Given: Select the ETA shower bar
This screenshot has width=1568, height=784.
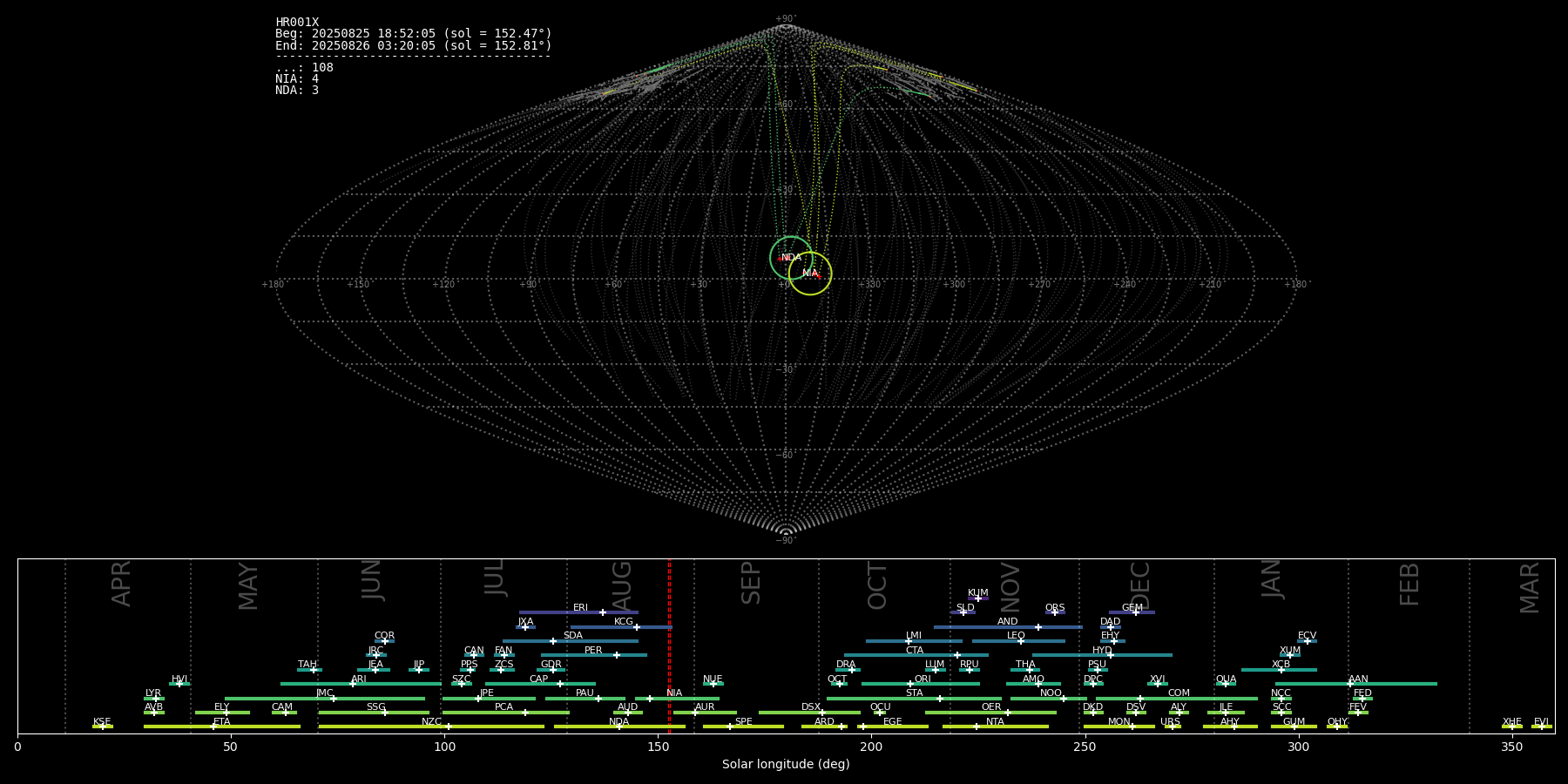Looking at the screenshot, I should pos(222,727).
